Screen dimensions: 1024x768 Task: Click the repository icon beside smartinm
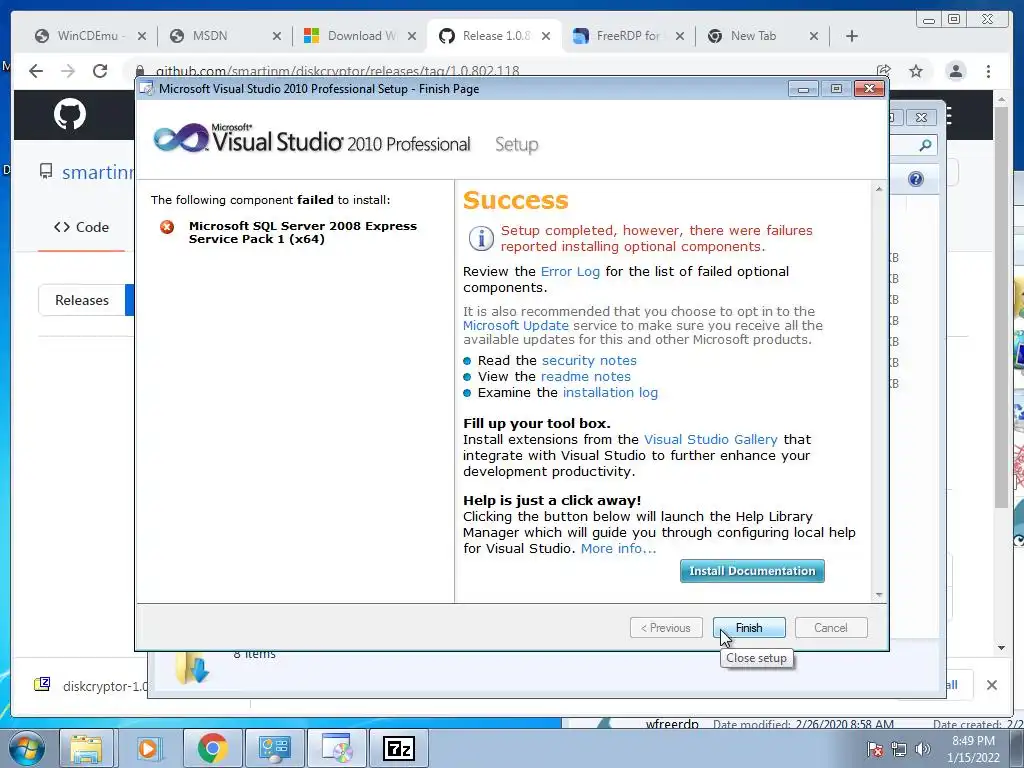click(46, 172)
